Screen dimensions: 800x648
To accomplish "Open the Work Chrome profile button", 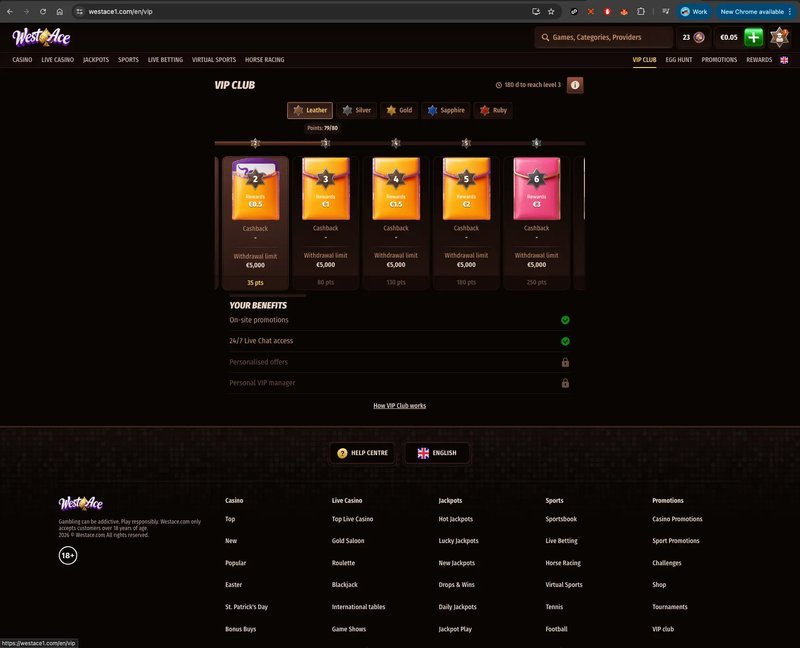I will point(694,11).
